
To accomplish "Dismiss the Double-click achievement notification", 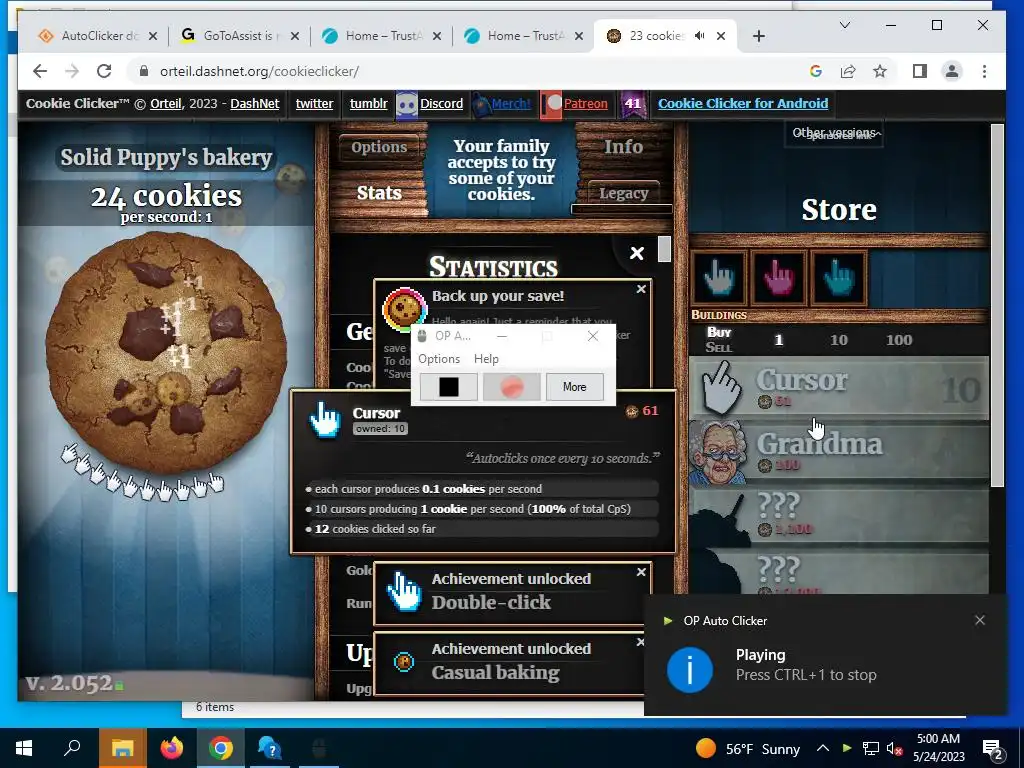I will coord(641,572).
